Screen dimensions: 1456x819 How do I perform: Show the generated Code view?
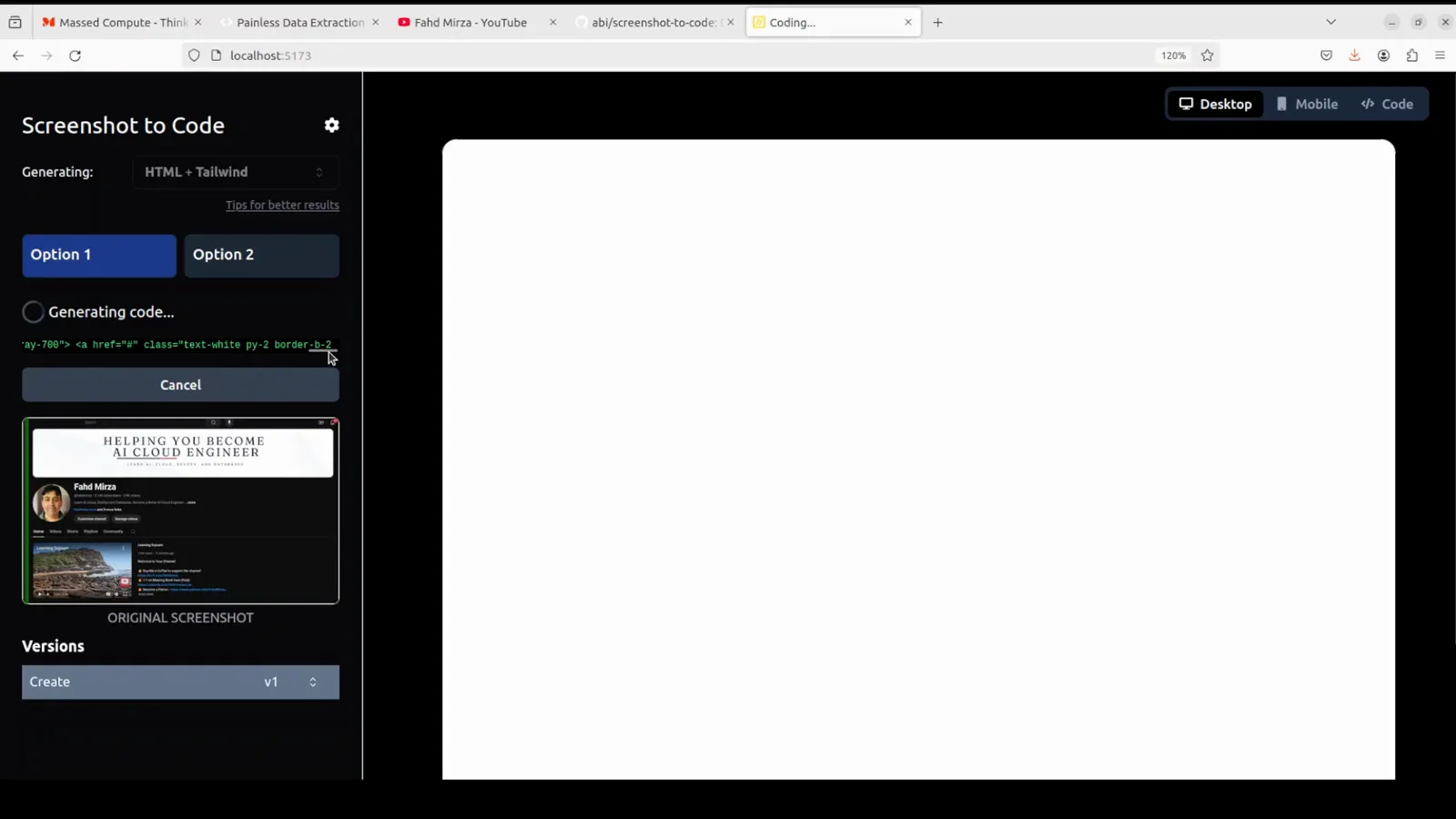pos(1387,105)
